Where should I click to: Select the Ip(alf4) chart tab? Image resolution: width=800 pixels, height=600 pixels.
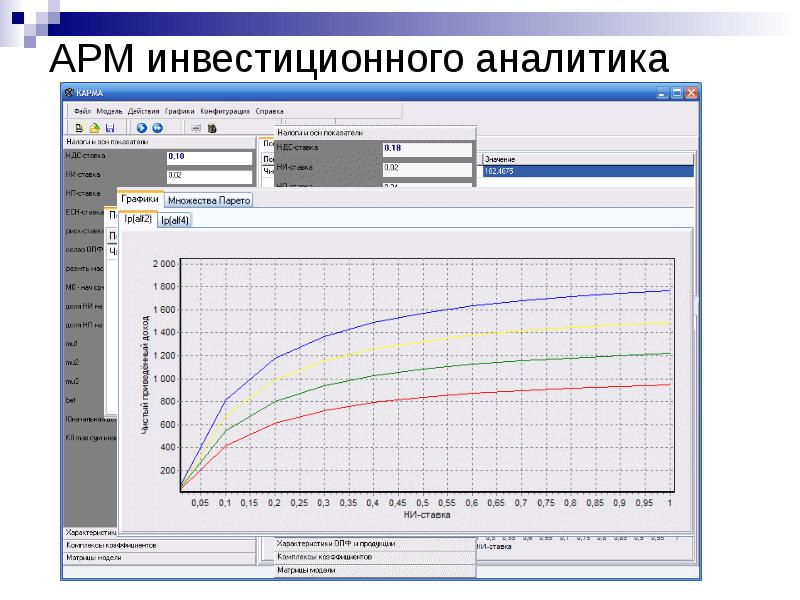pos(175,220)
